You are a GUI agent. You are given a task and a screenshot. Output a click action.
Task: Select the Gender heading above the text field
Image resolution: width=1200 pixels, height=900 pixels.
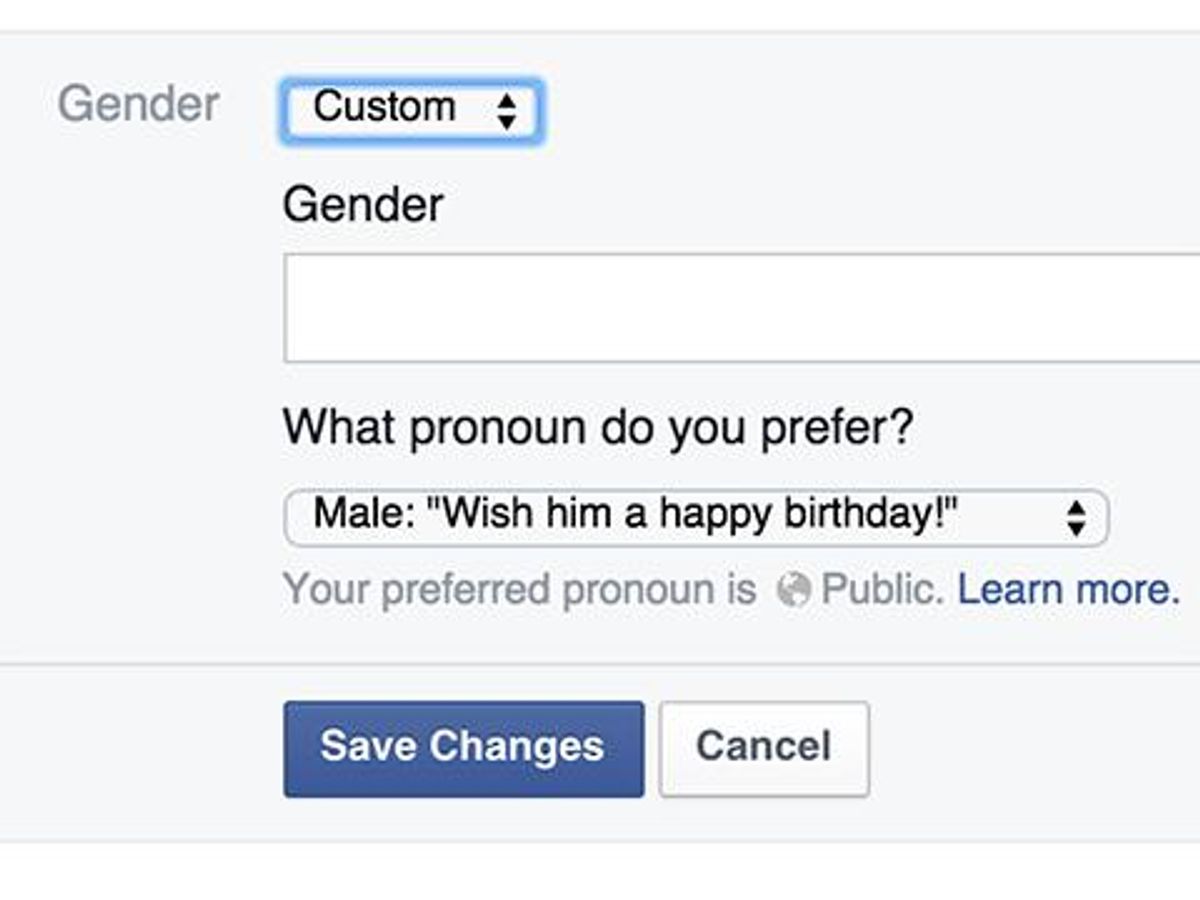(363, 206)
